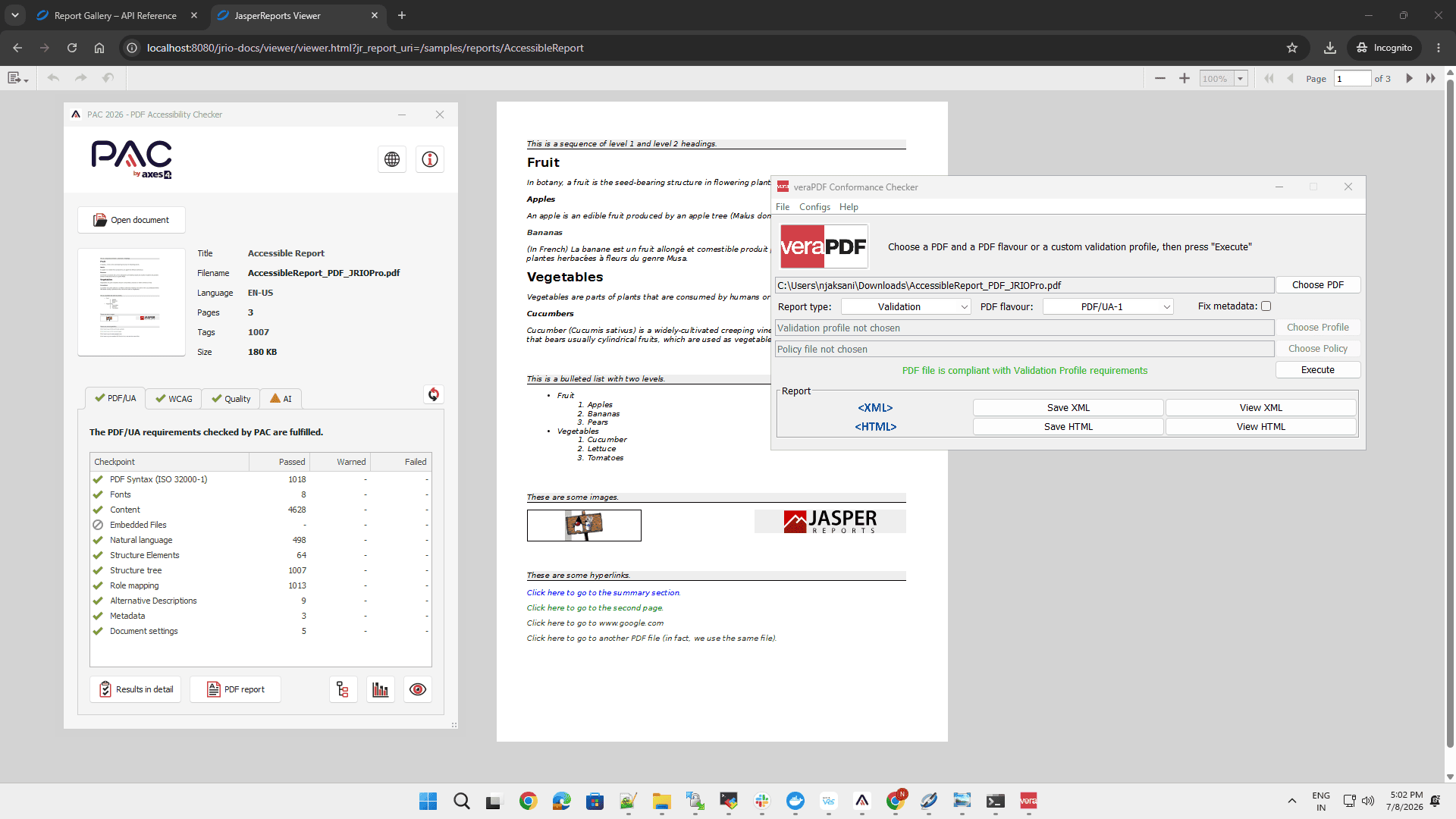Jump to last page of report
Image resolution: width=1456 pixels, height=819 pixels.
point(1430,78)
